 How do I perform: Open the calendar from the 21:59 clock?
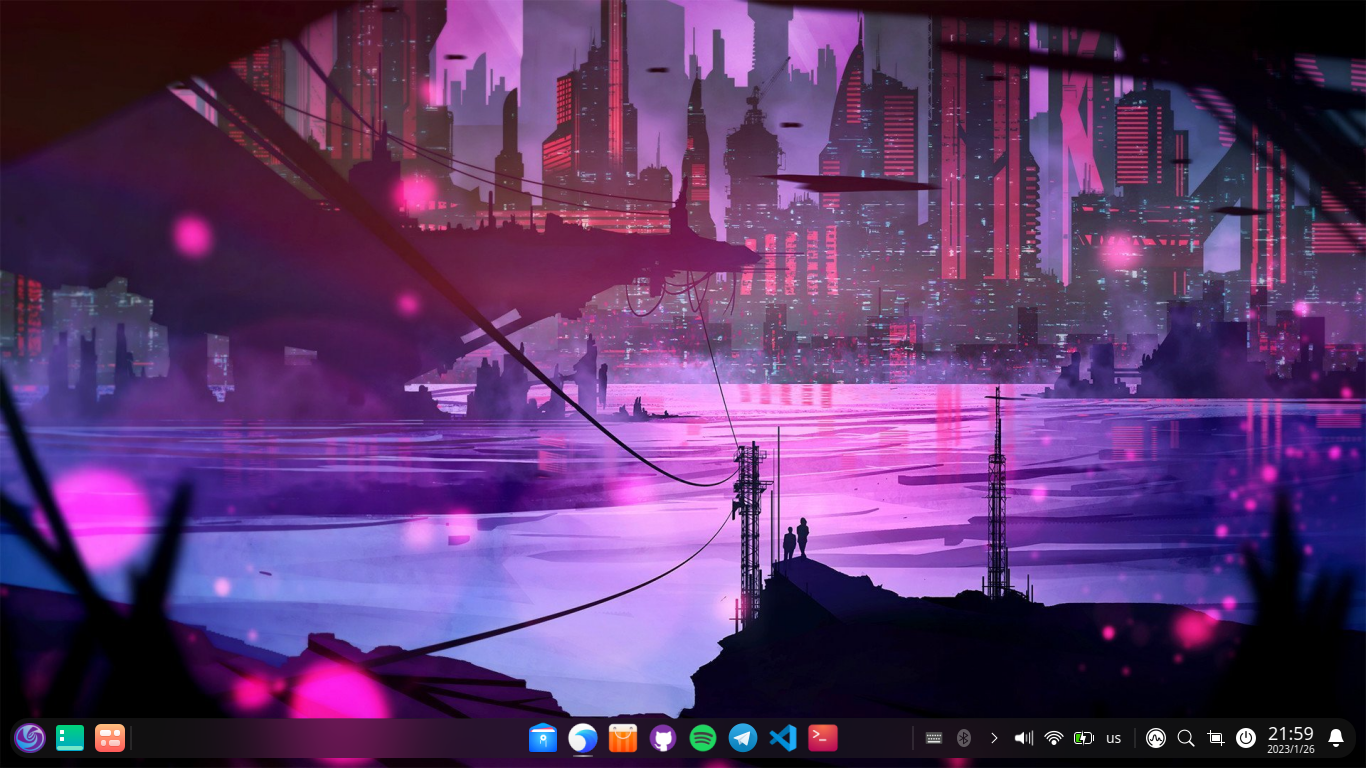click(x=1291, y=739)
